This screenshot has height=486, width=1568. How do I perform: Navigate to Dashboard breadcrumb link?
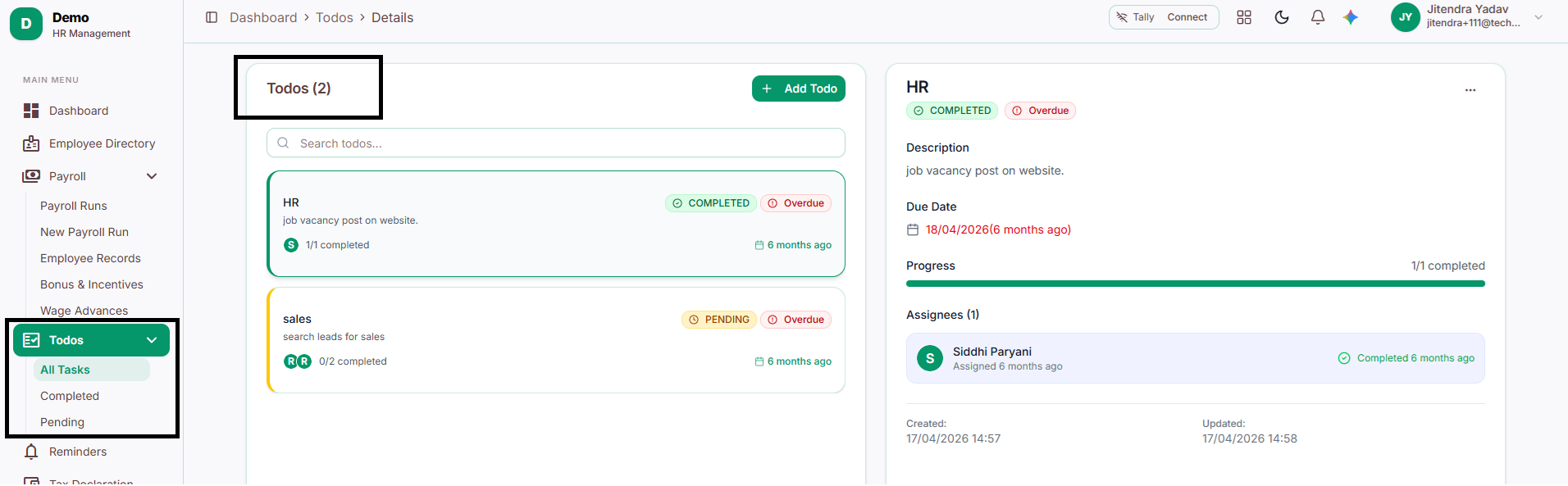tap(263, 17)
